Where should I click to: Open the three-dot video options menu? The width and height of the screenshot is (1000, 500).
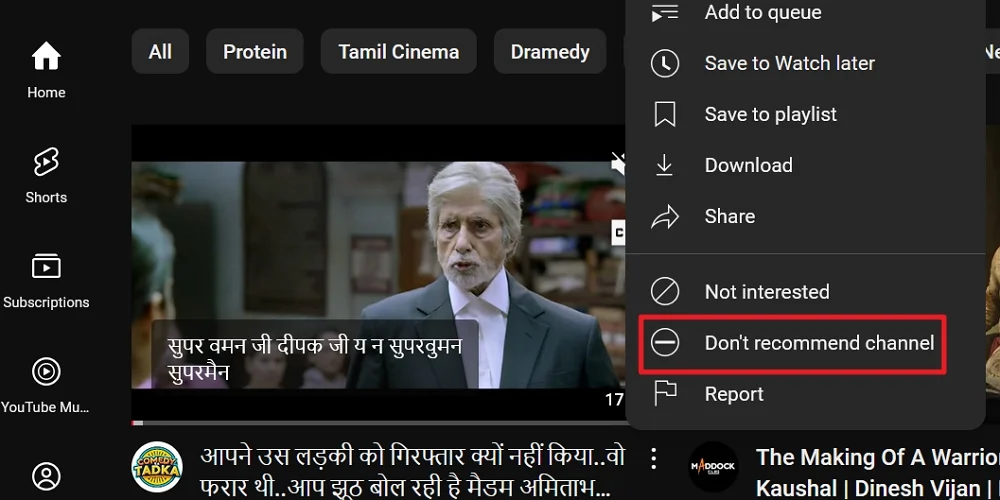pos(653,459)
